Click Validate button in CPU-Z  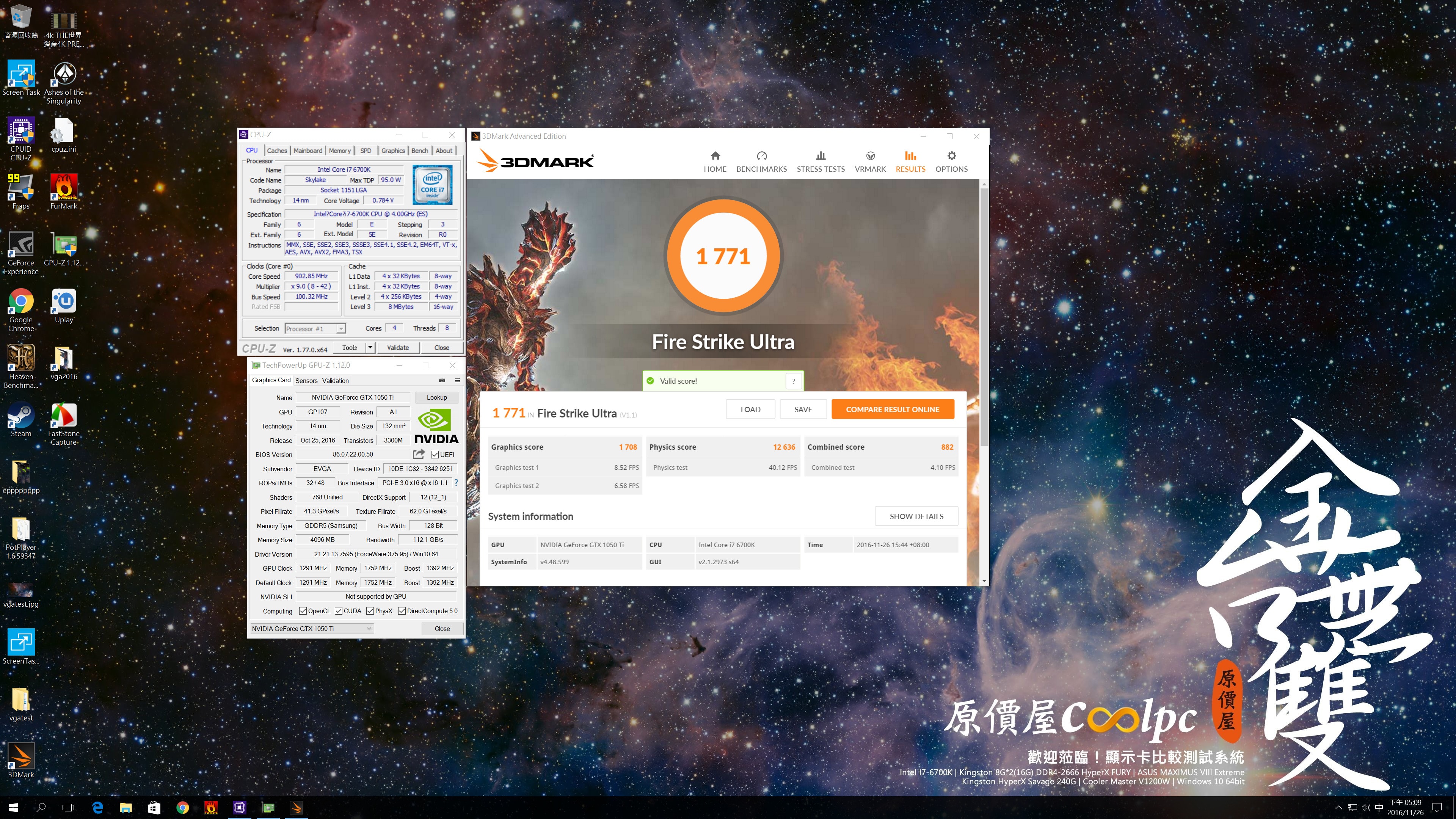[398, 348]
